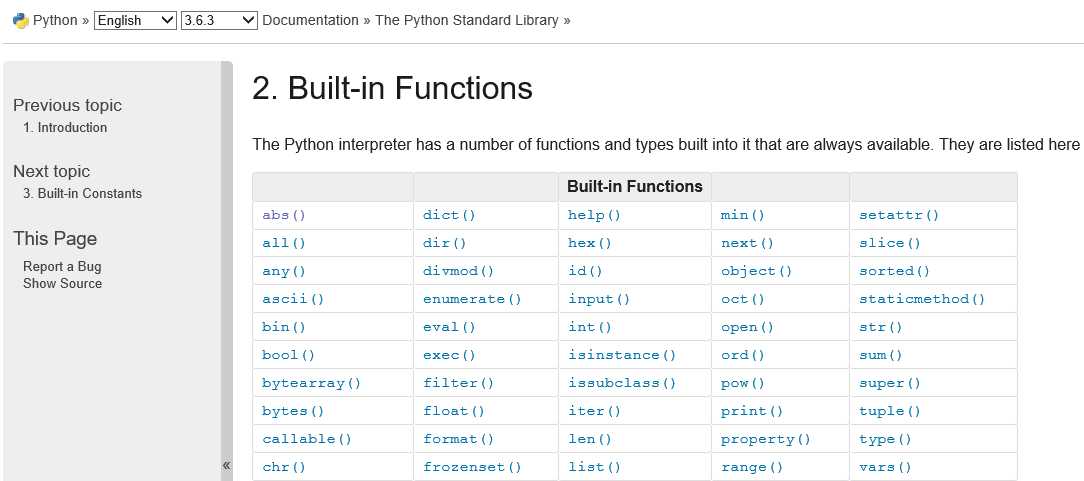Open the oct() function link
The image size is (1084, 481).
[x=742, y=299]
